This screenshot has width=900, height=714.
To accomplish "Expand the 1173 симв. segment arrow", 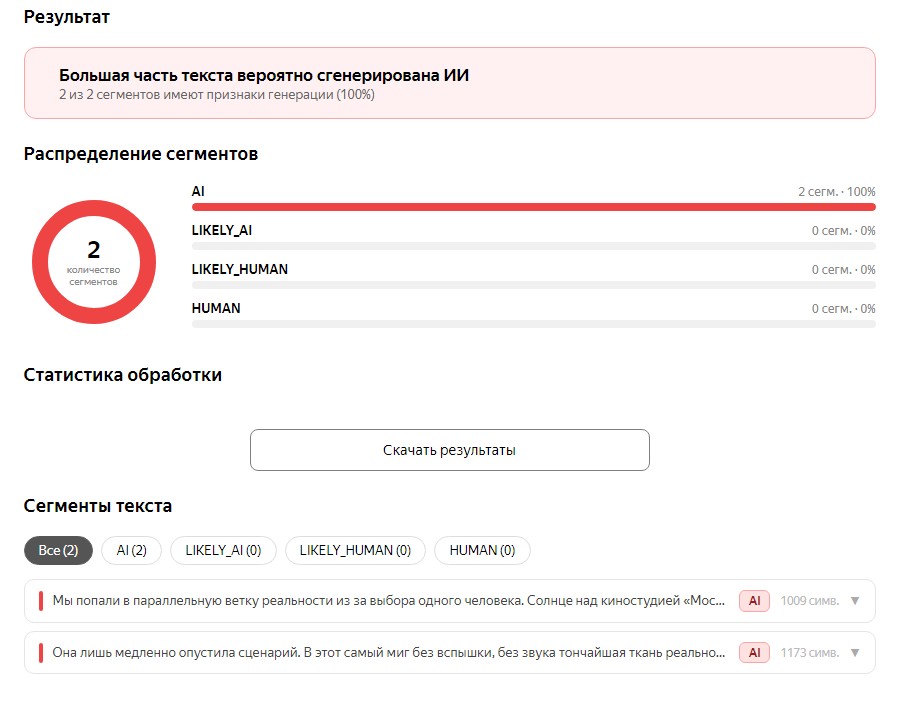I will click(855, 653).
